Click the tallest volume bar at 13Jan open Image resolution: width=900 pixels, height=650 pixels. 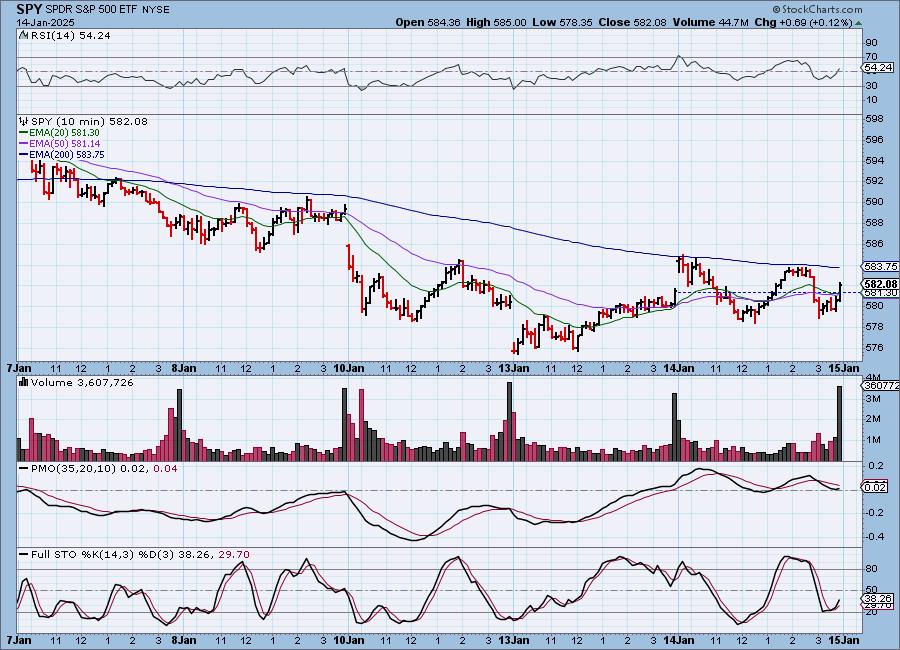(509, 421)
